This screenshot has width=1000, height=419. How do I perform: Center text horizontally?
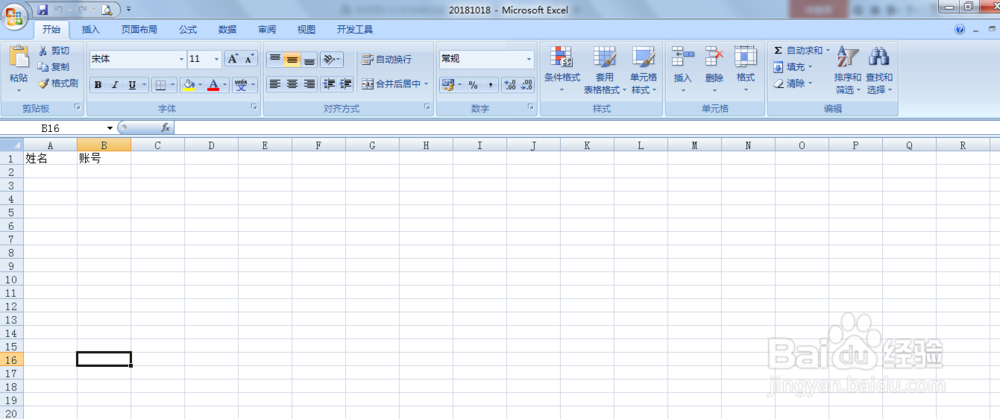pyautogui.click(x=292, y=84)
